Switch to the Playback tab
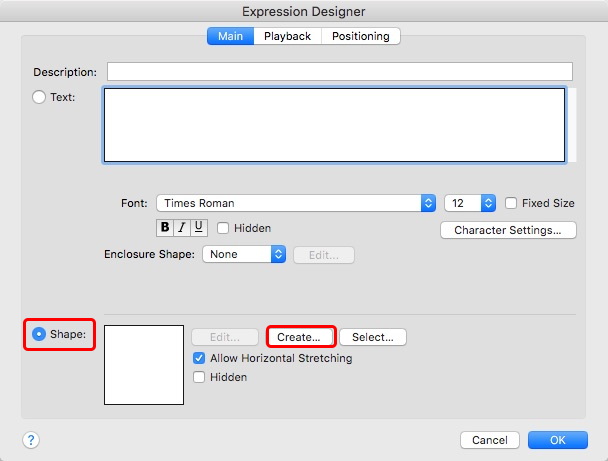 289,36
